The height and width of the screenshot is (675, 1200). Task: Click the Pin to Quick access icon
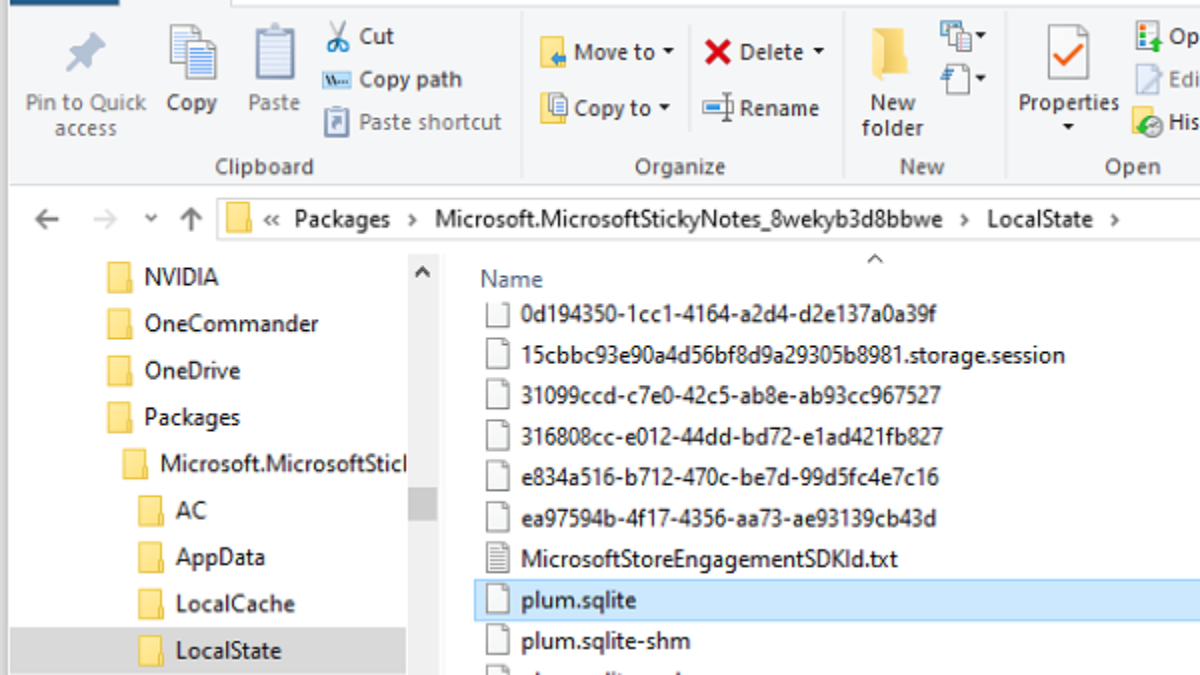coord(85,54)
